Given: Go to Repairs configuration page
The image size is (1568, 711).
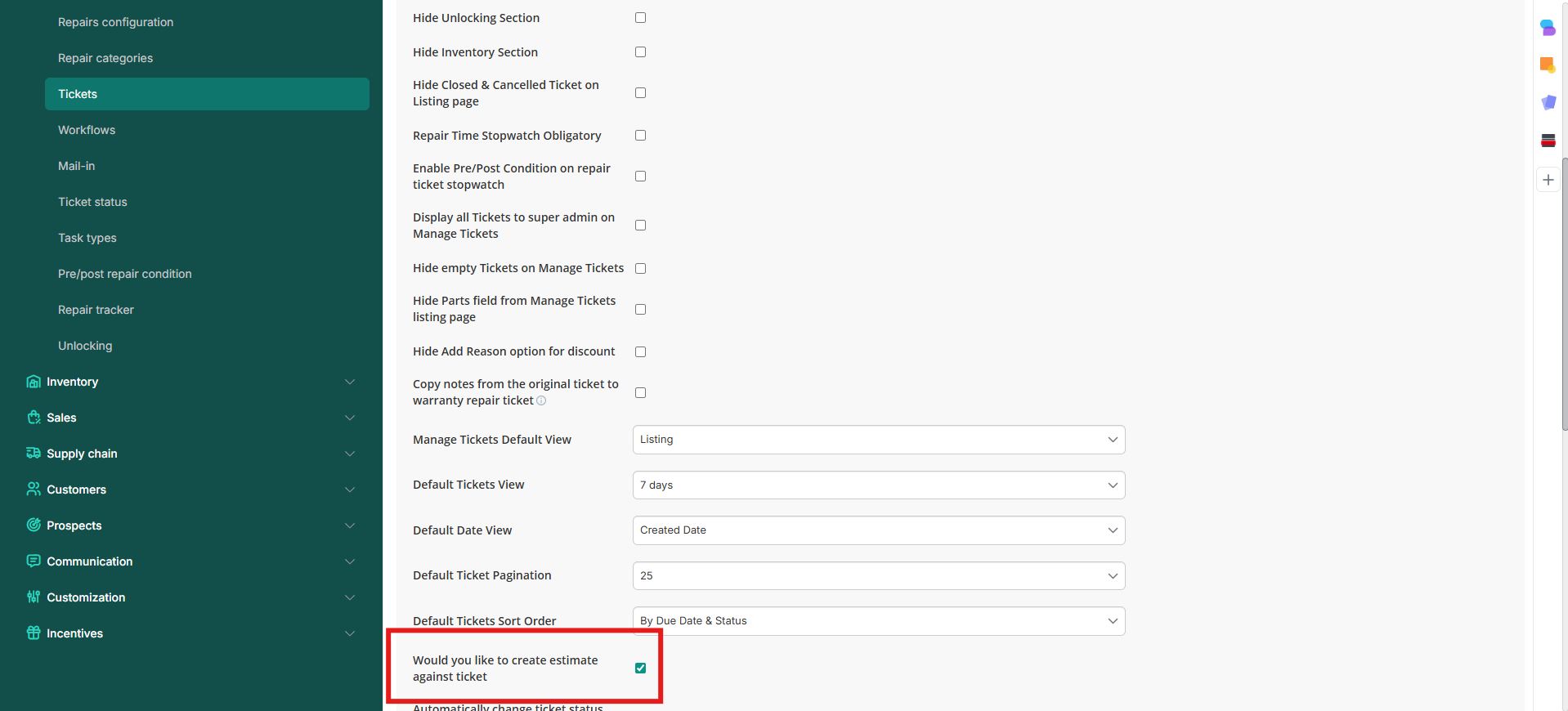Looking at the screenshot, I should [115, 22].
